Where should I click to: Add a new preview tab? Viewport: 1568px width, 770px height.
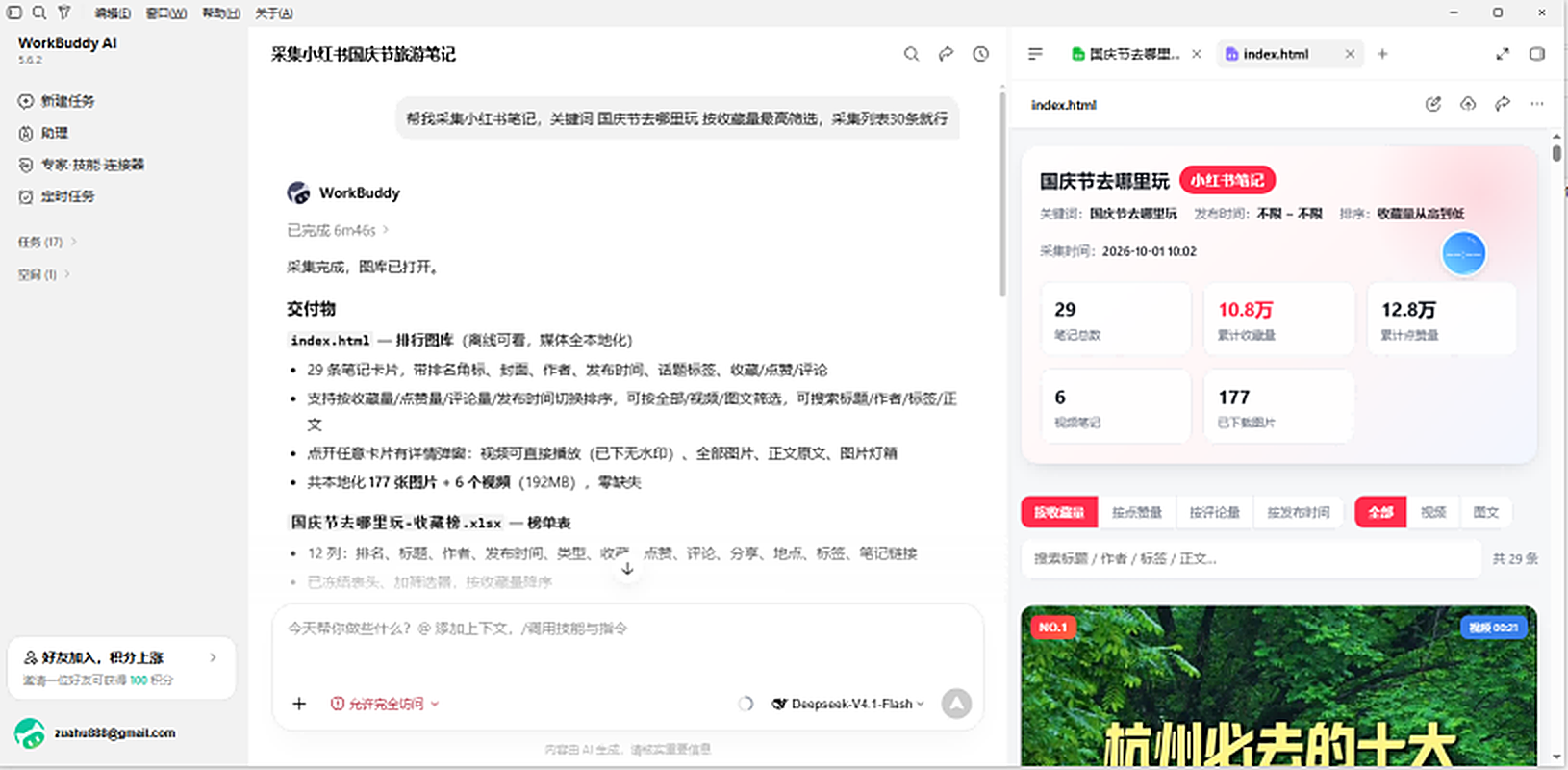(1382, 54)
